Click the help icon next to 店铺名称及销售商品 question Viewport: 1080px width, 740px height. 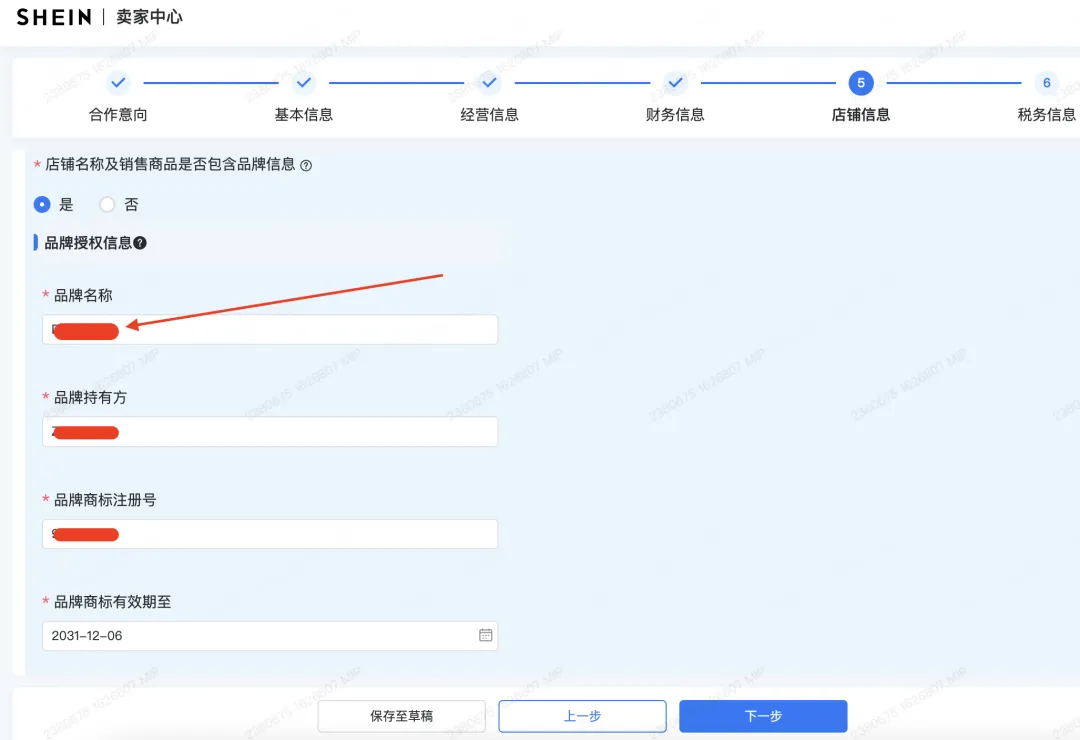(x=308, y=164)
